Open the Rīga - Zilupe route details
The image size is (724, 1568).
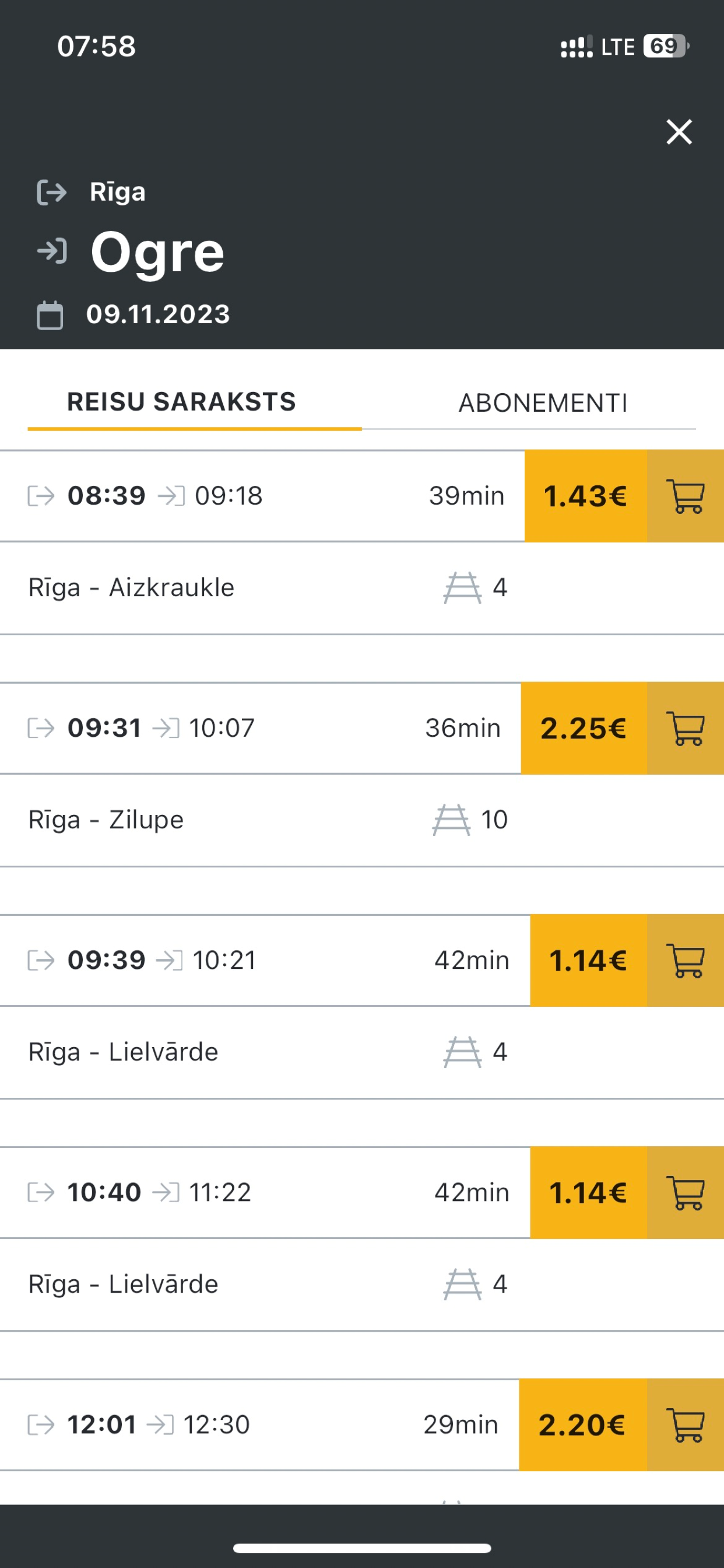106,820
